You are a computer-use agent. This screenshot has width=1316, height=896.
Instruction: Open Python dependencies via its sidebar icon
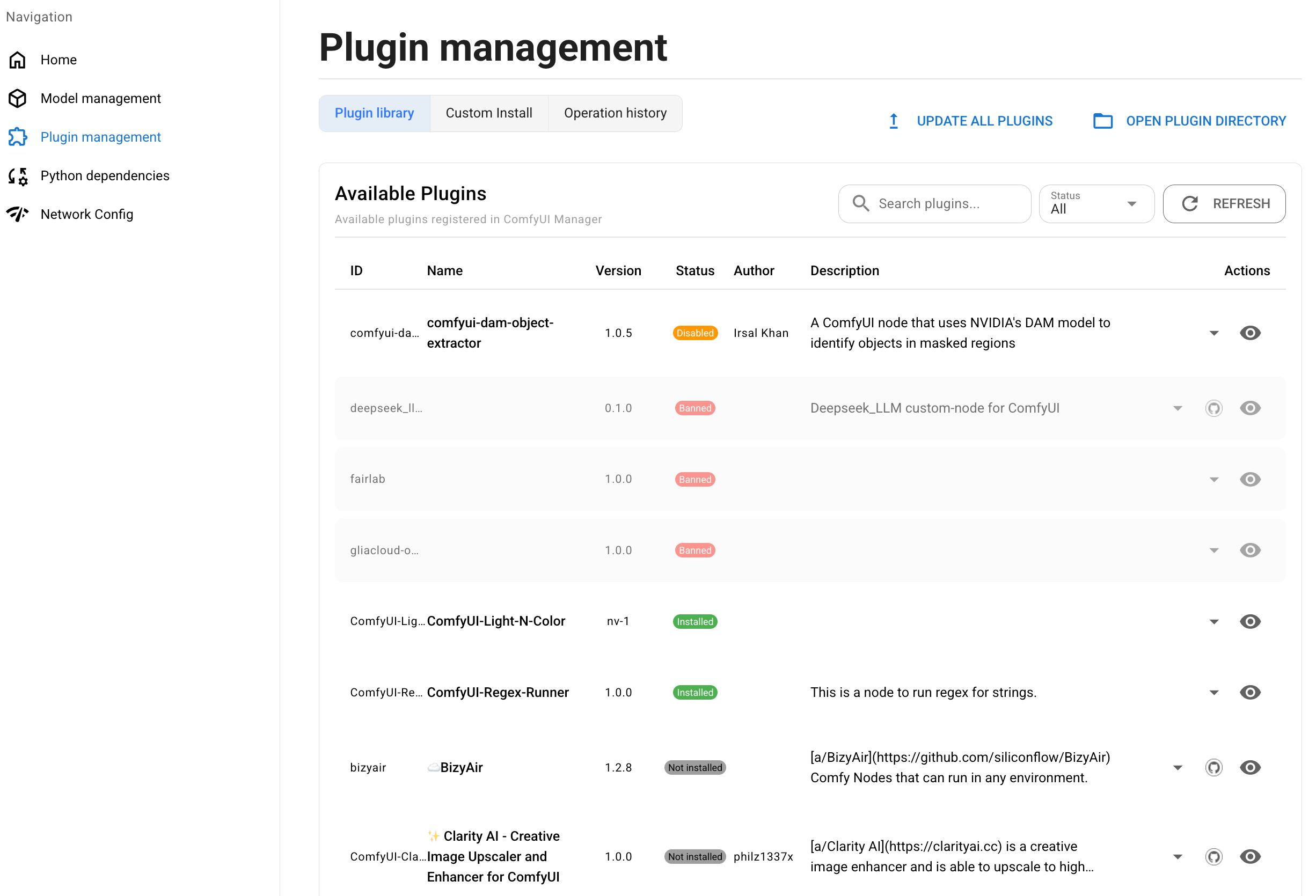click(17, 175)
